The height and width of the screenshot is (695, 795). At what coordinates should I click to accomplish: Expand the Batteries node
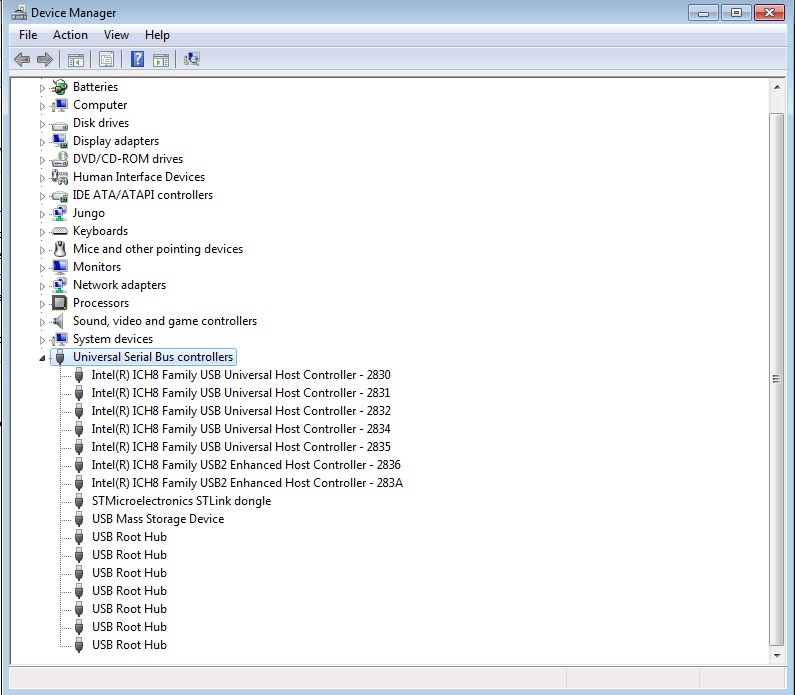pyautogui.click(x=42, y=88)
